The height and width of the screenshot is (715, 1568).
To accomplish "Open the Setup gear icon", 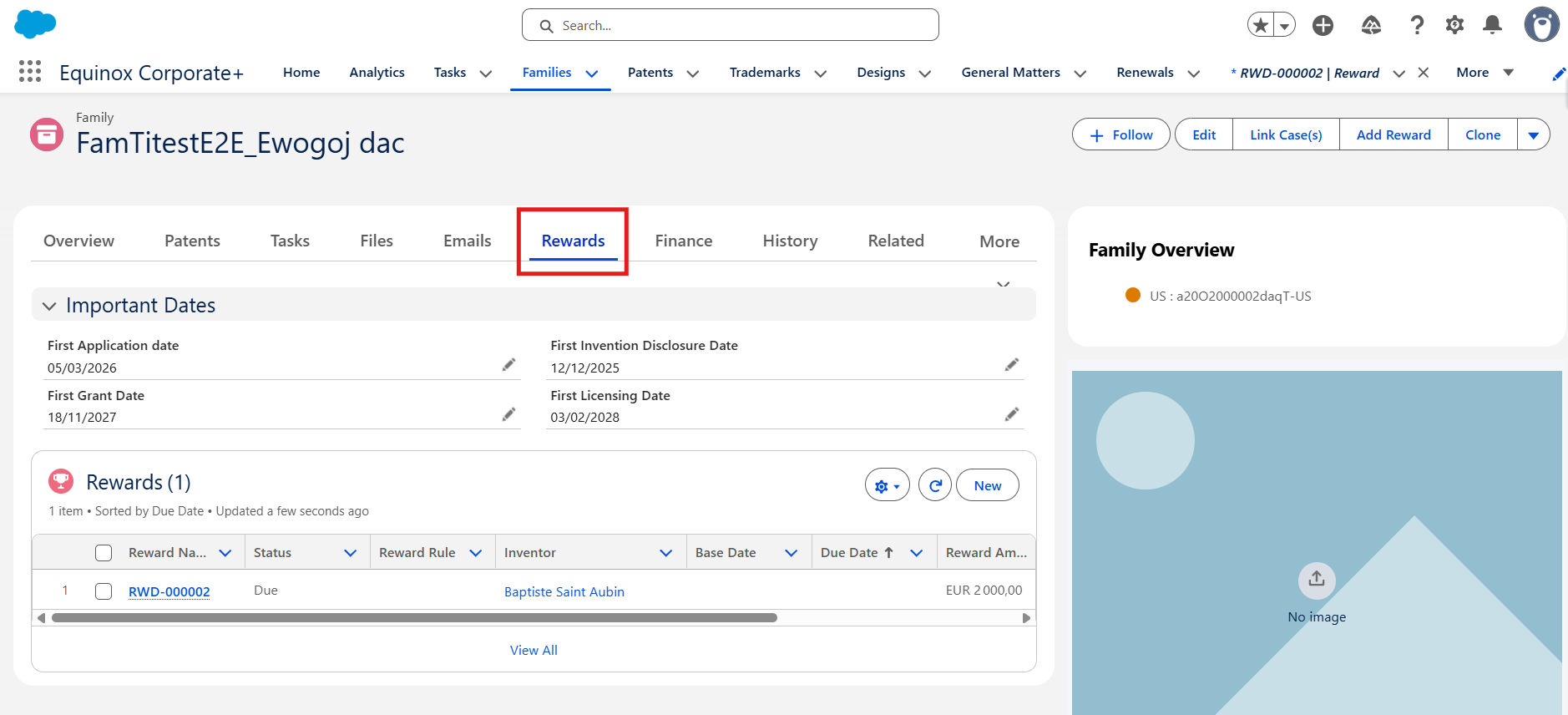I will point(1454,25).
